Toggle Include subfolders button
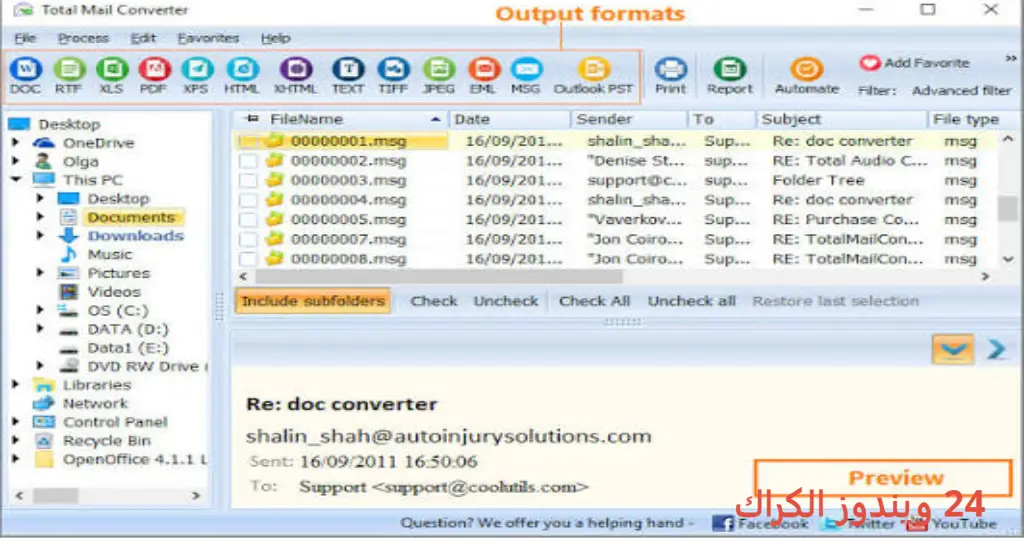Screen dimensions: 1024x538 [313, 301]
